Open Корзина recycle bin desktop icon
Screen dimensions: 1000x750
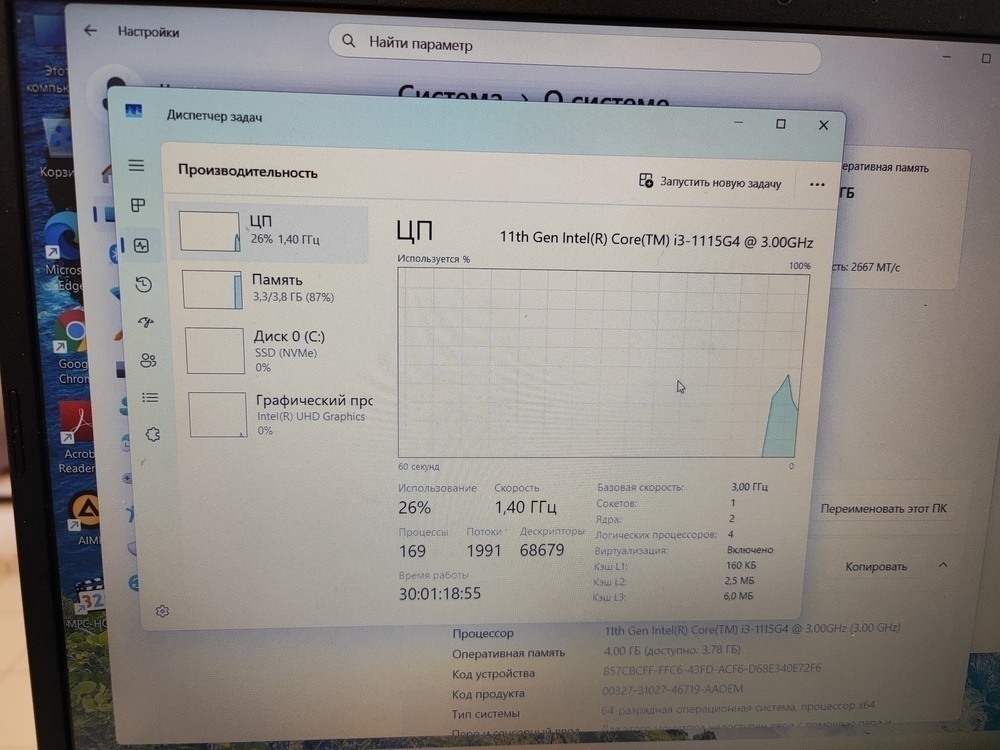59,148
